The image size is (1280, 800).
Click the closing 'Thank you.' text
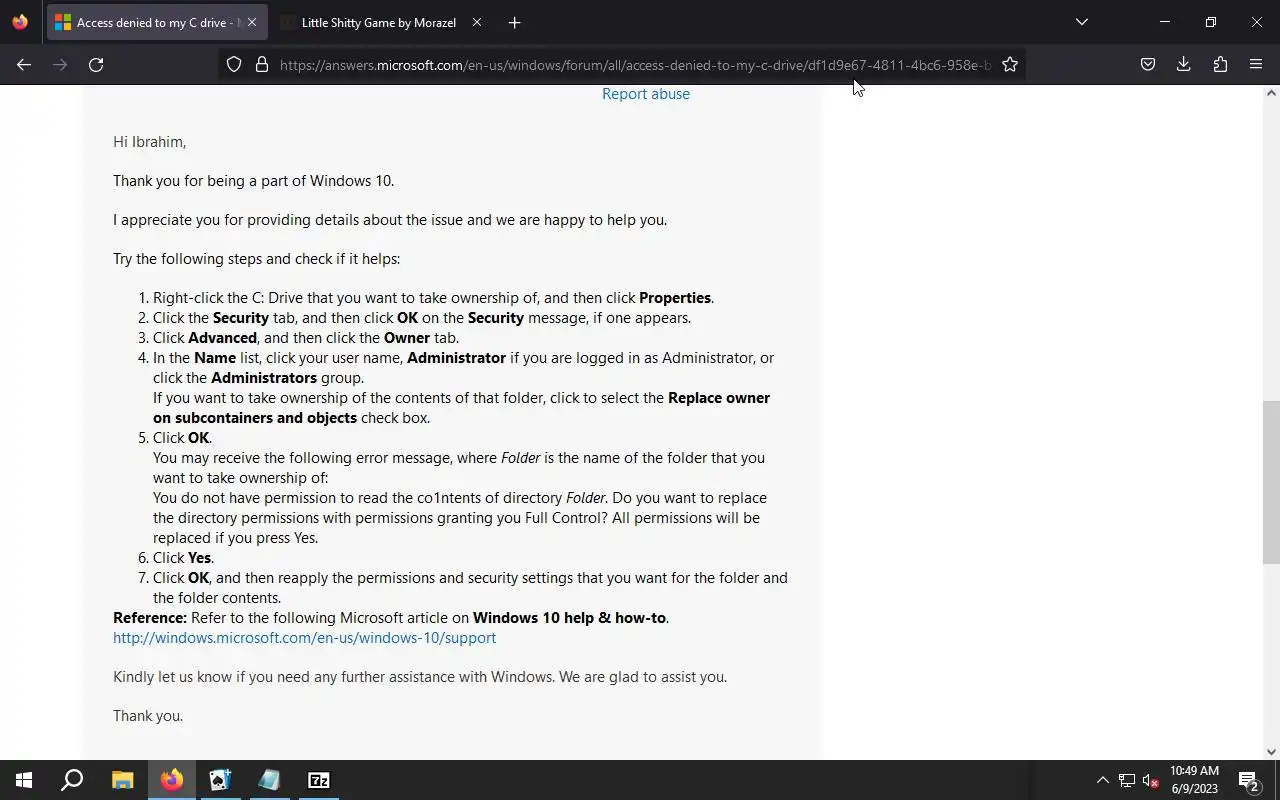[x=148, y=716]
